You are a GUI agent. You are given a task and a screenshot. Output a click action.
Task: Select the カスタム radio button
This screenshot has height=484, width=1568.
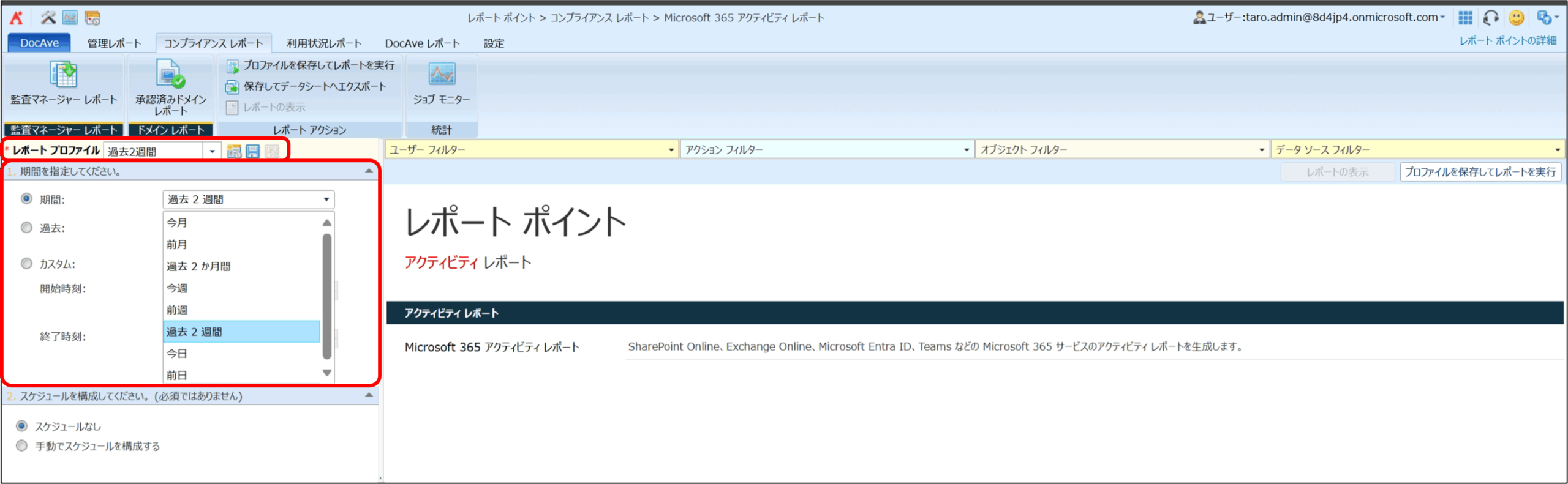pos(26,264)
